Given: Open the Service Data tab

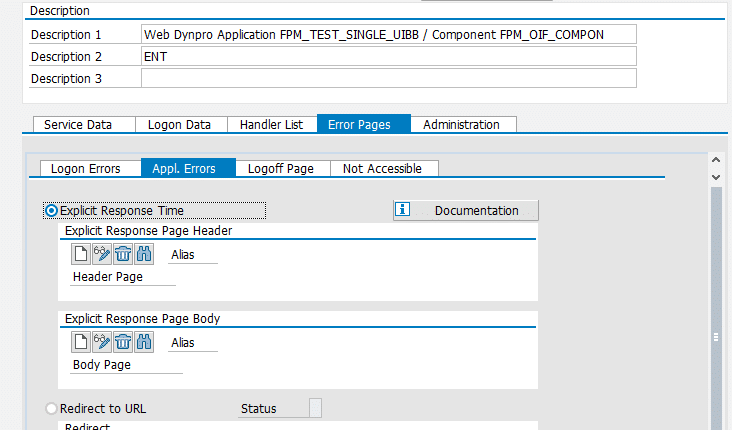Looking at the screenshot, I should (x=84, y=125).
